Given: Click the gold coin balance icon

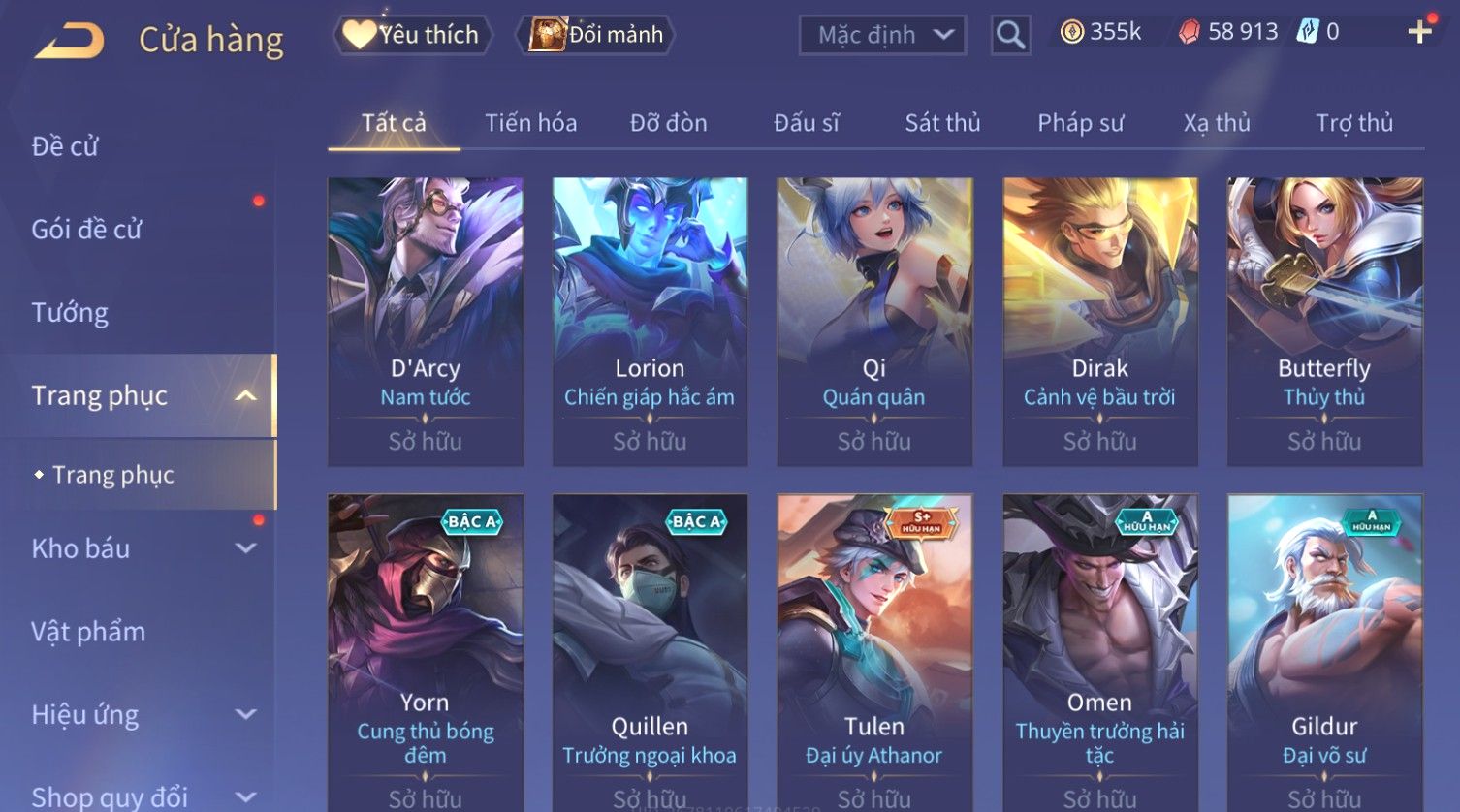Looking at the screenshot, I should point(1071,32).
